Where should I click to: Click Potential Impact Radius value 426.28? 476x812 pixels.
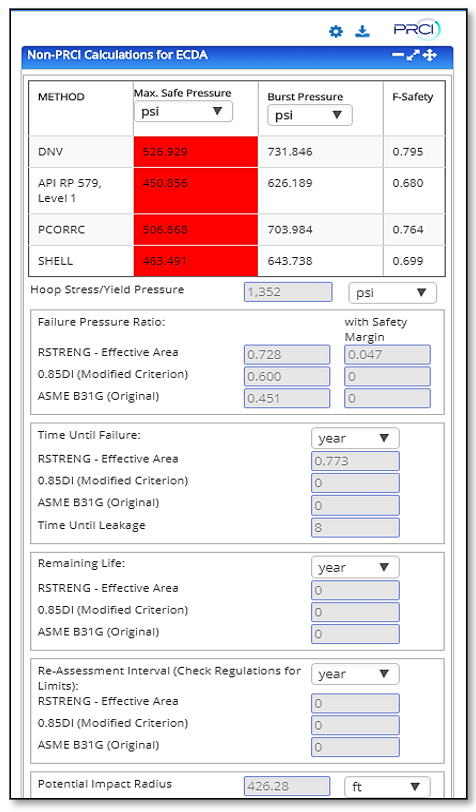coord(287,786)
